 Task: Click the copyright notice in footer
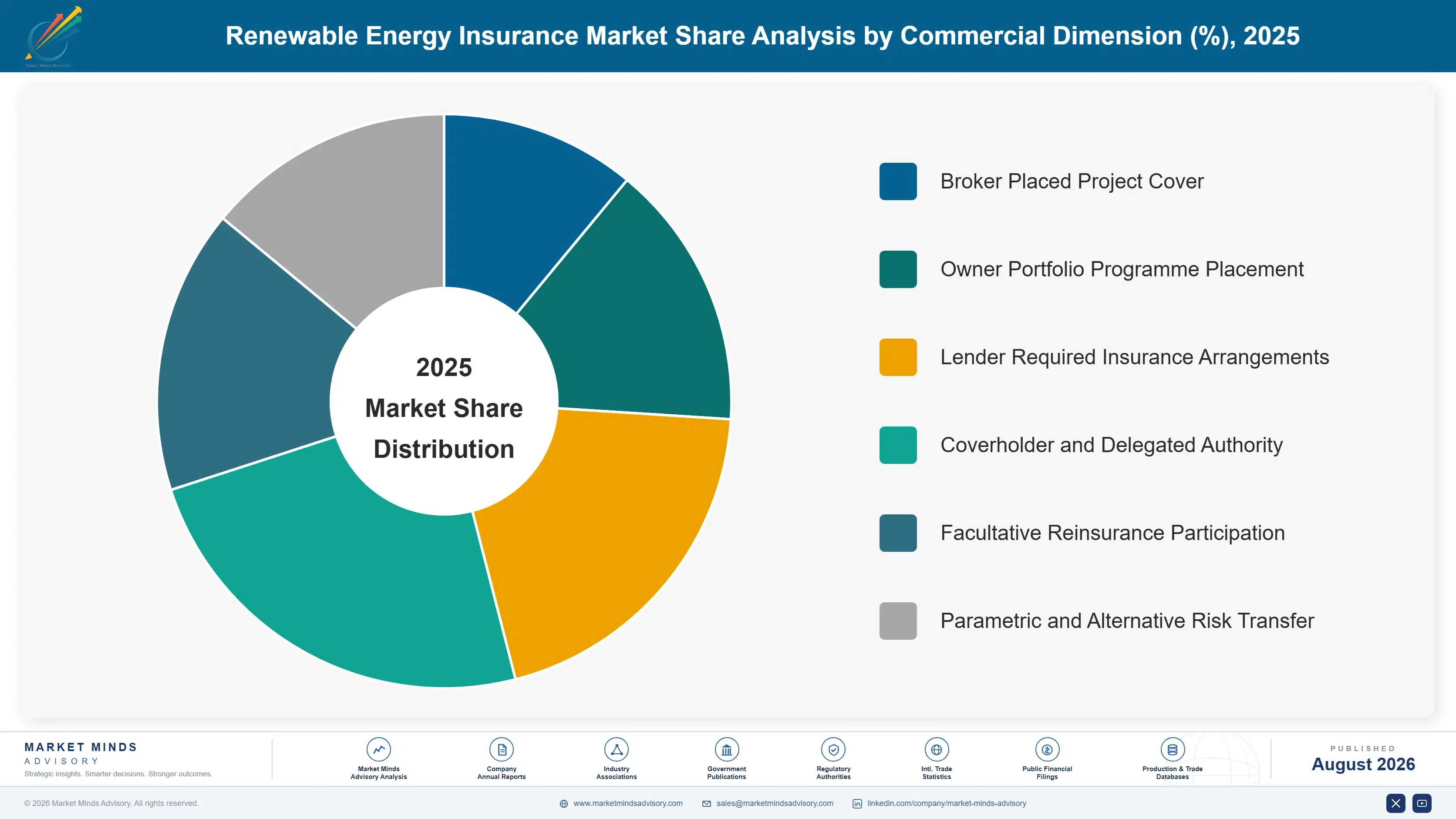coord(111,803)
